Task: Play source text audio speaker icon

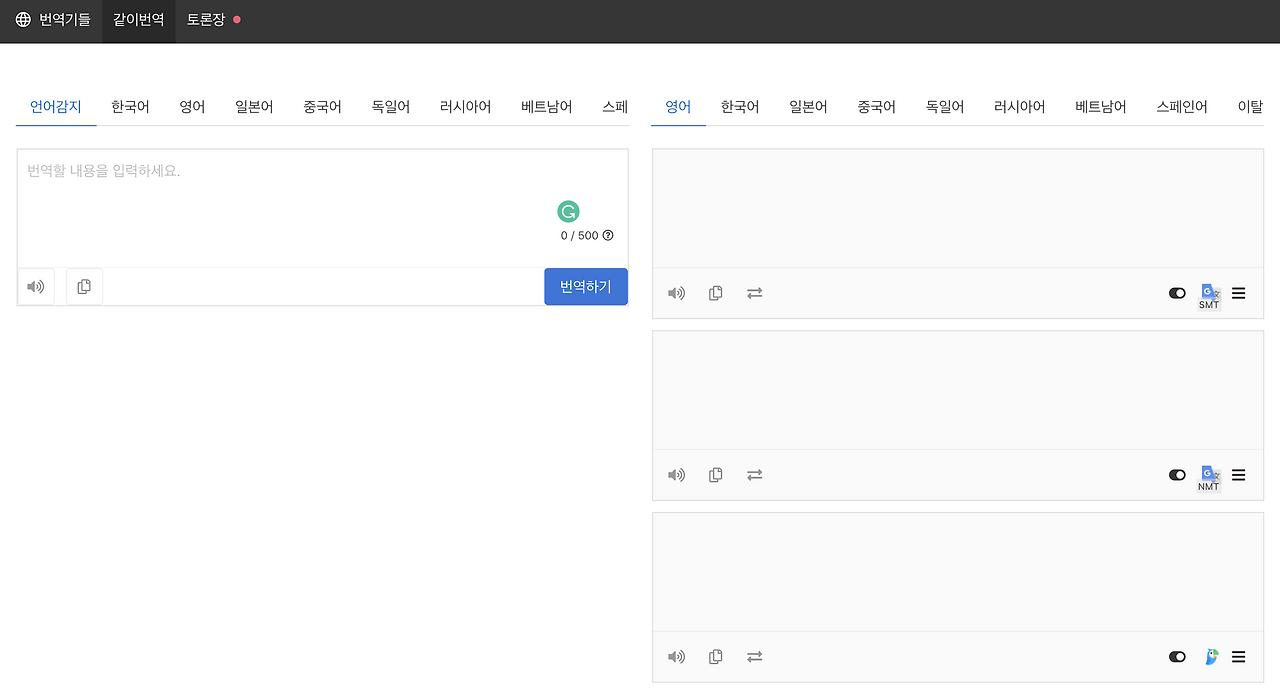Action: point(36,287)
